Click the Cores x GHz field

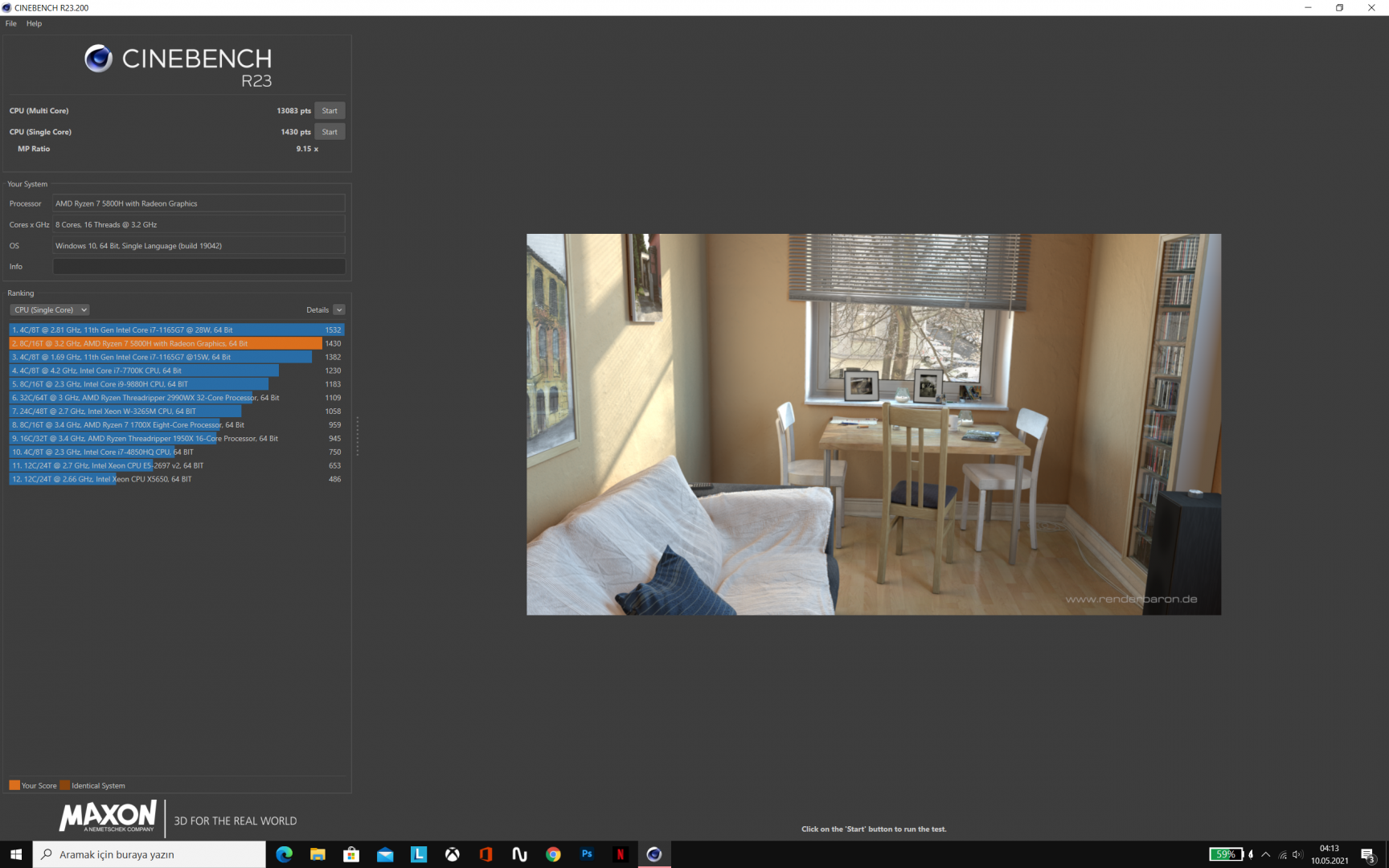point(199,225)
